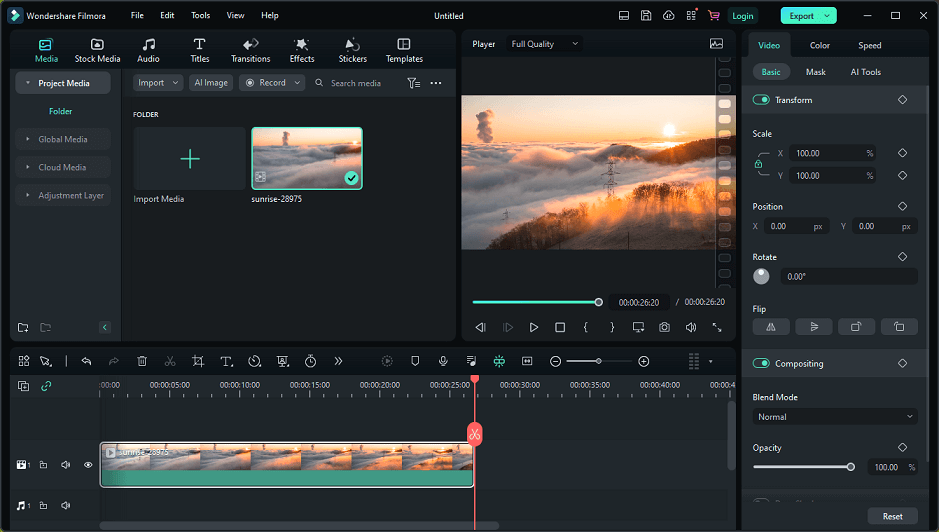The image size is (939, 532).
Task: Open the Import dropdown
Action: click(x=158, y=83)
